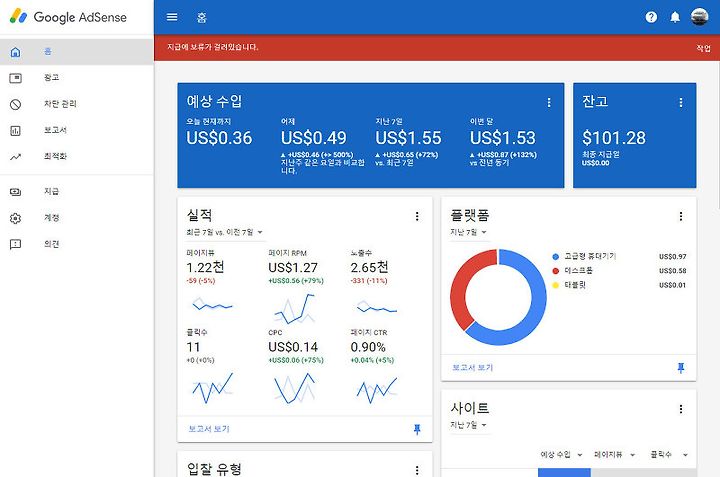The height and width of the screenshot is (477, 720).
Task: Click the red segment of the donut chart
Action: pyautogui.click(x=461, y=285)
